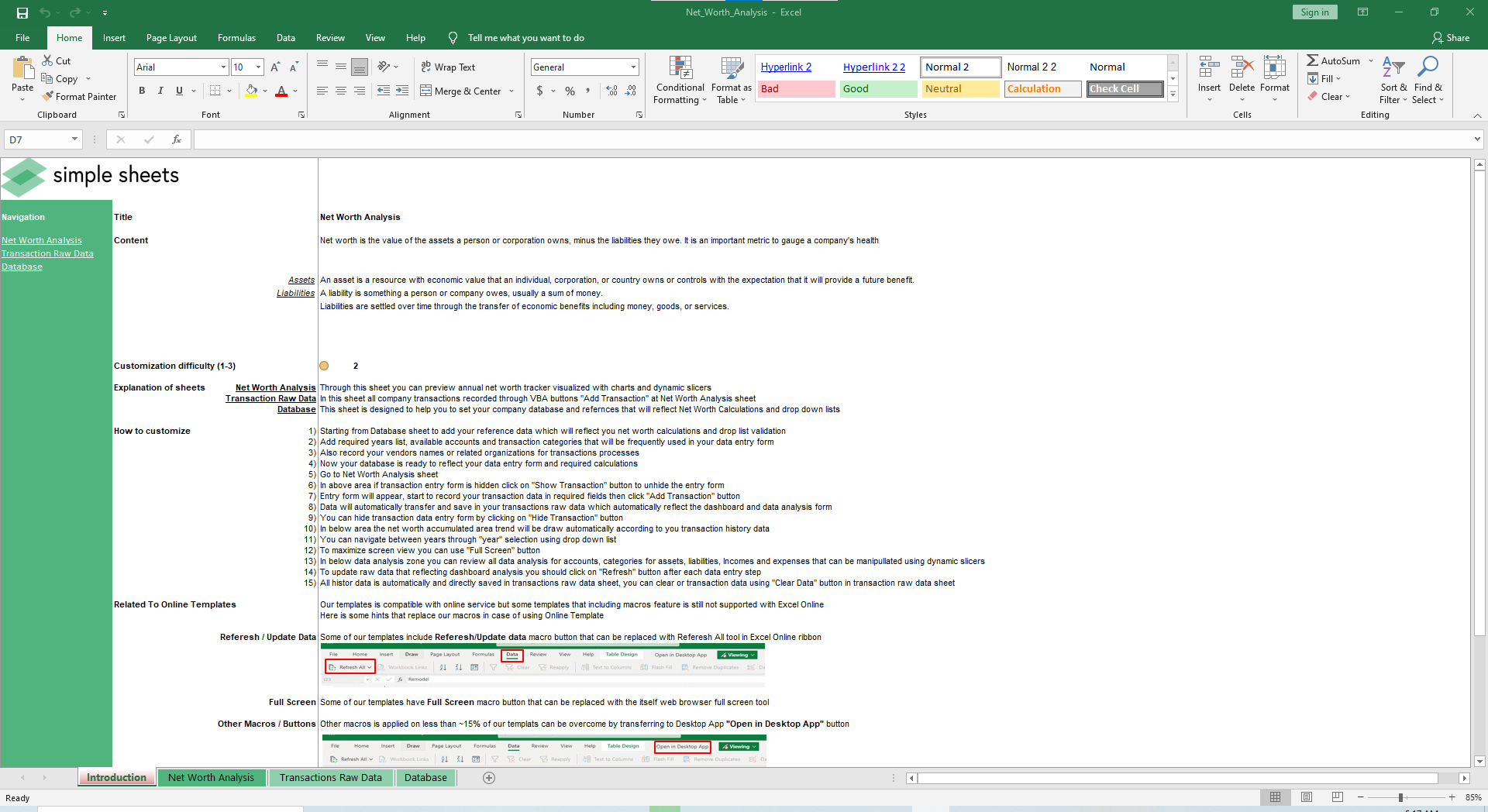Open the File menu

pos(22,38)
